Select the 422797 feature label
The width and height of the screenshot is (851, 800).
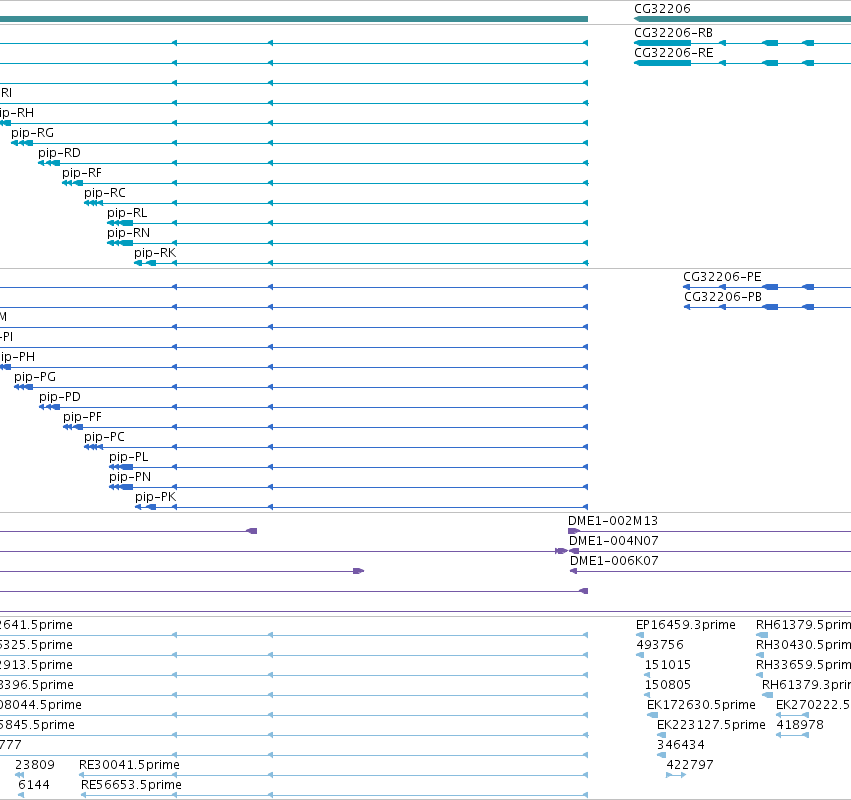click(x=690, y=765)
